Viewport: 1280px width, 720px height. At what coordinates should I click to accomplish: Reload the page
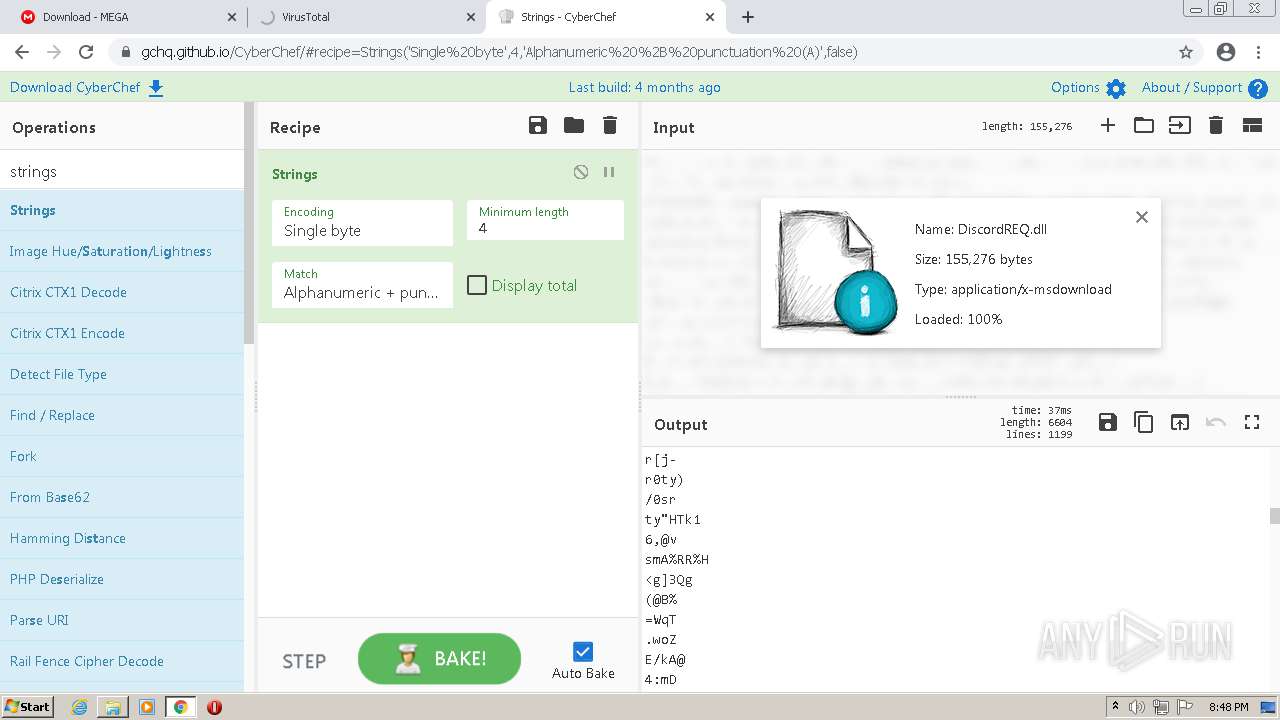86,52
